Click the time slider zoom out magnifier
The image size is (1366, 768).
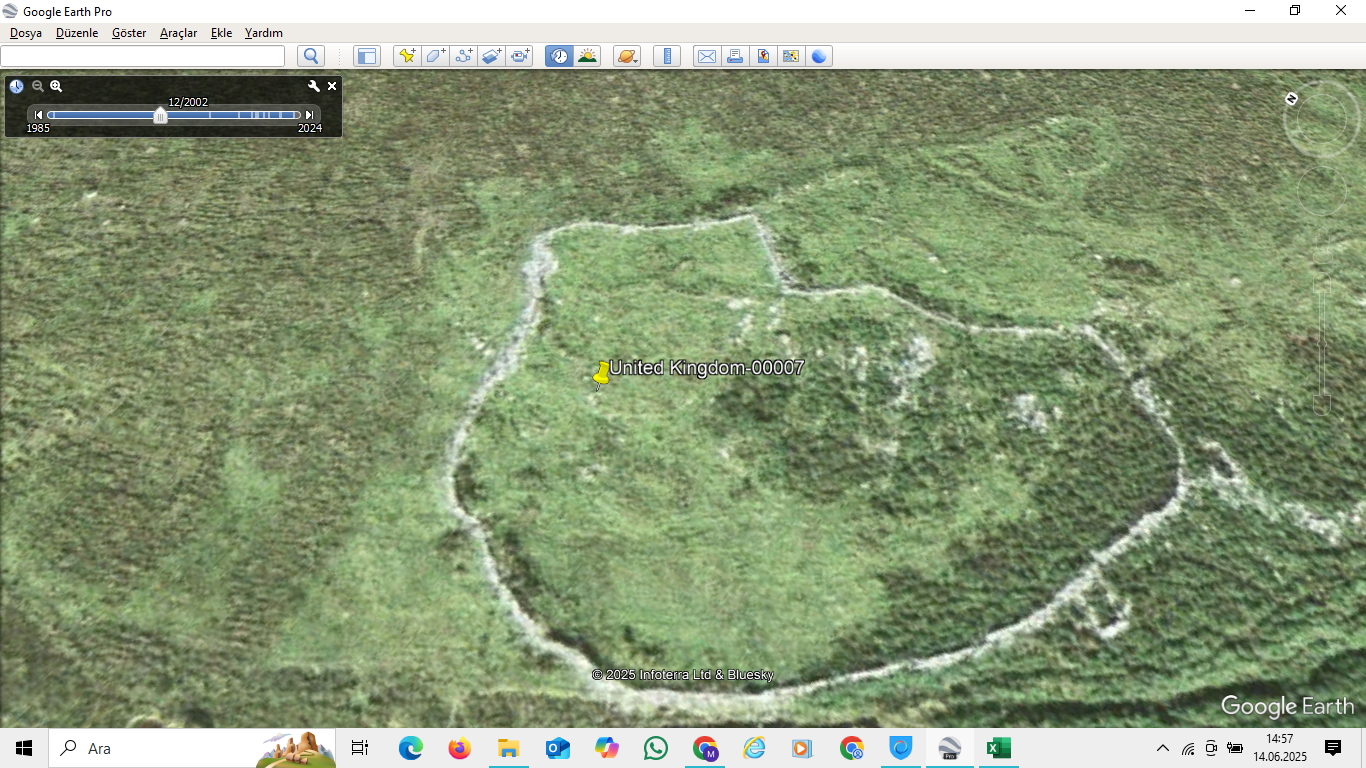point(38,86)
